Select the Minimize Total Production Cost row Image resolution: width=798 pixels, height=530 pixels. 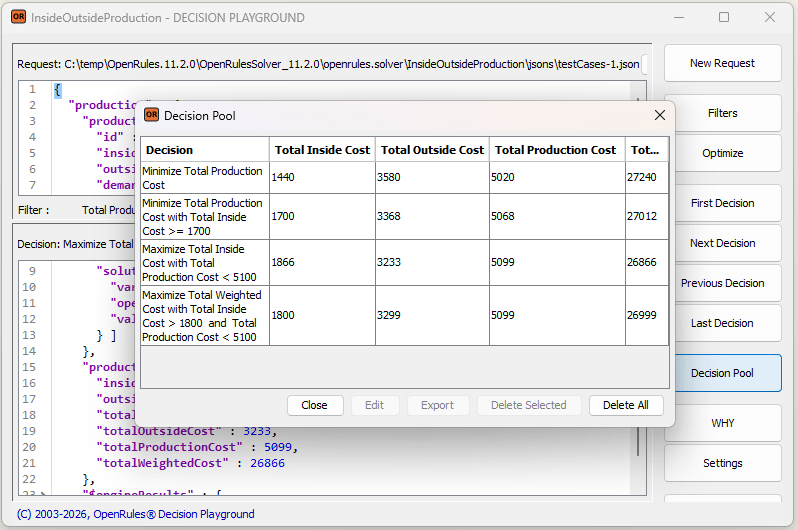coord(204,178)
